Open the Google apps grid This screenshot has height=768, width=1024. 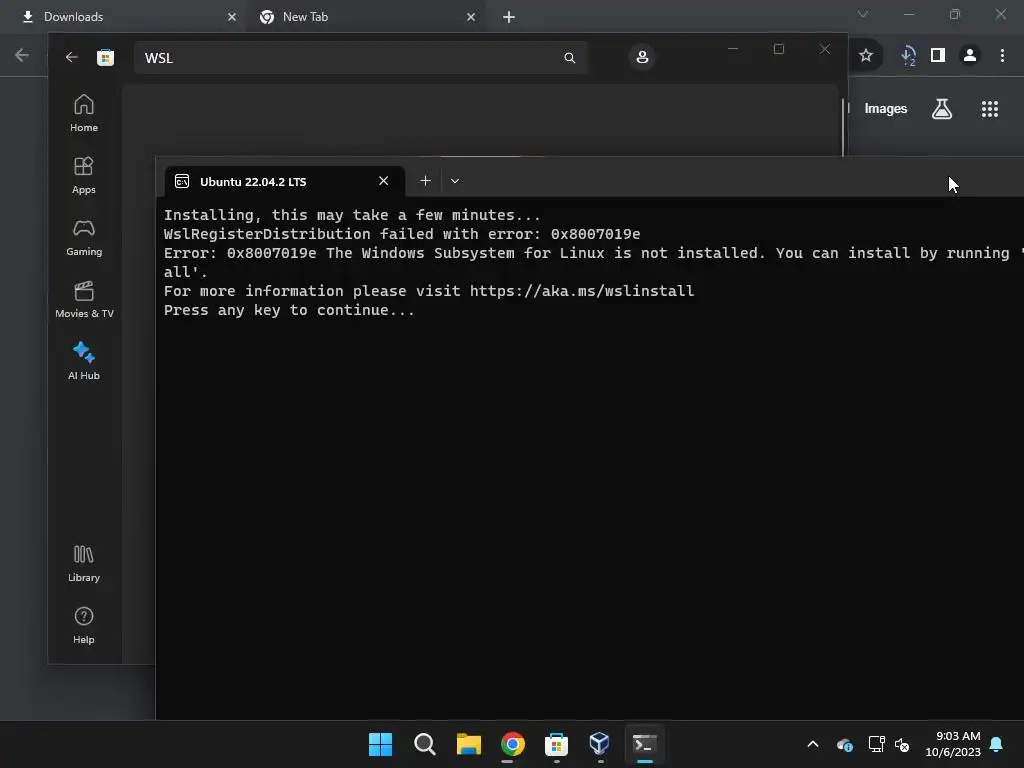(x=990, y=109)
